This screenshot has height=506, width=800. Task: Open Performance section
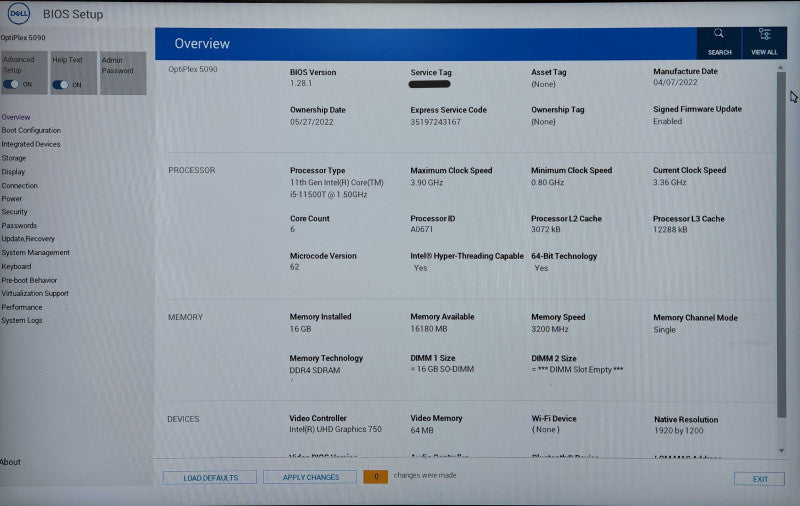pyautogui.click(x=22, y=307)
